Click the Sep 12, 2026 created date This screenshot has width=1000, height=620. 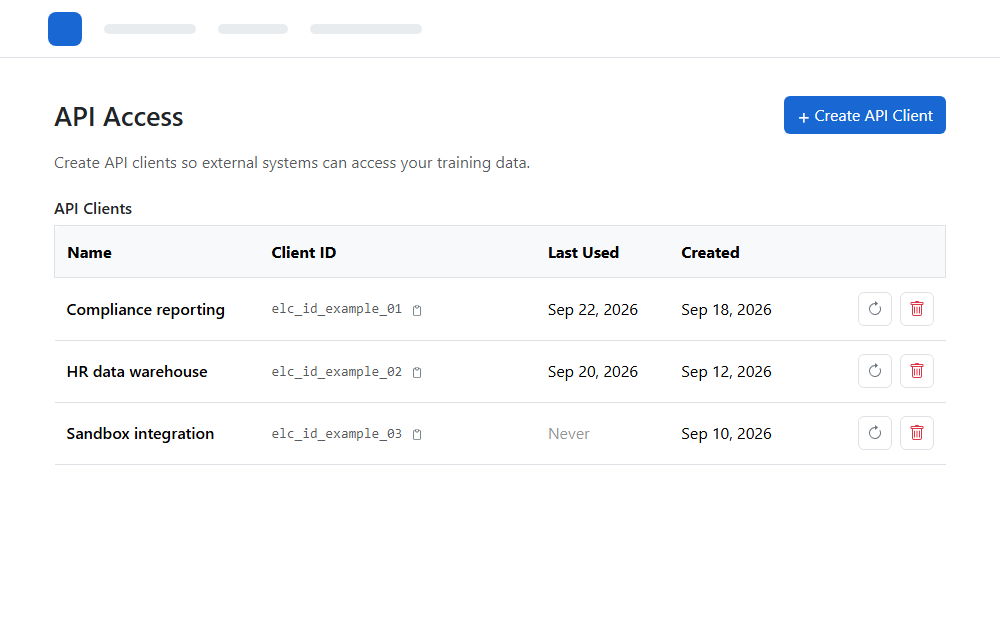click(726, 371)
